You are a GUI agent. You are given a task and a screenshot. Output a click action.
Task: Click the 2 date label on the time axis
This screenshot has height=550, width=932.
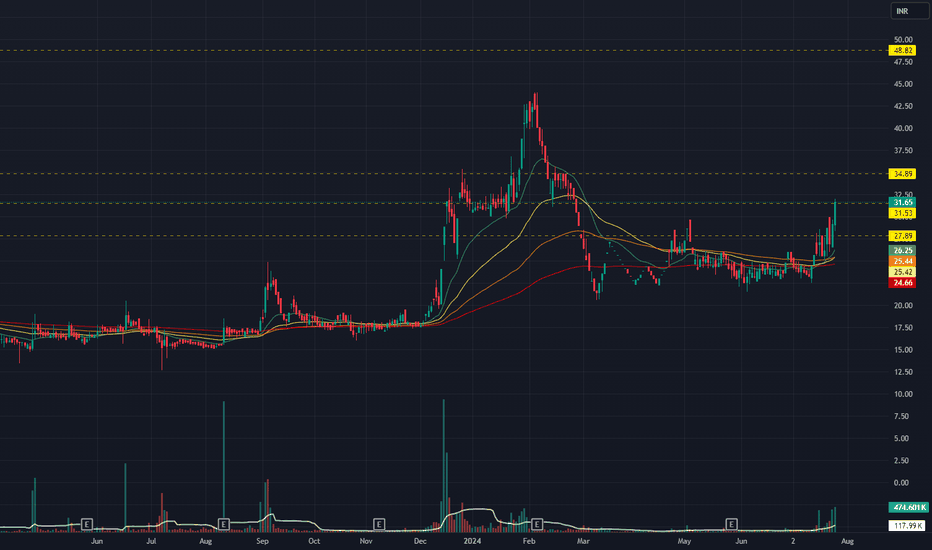click(x=793, y=542)
